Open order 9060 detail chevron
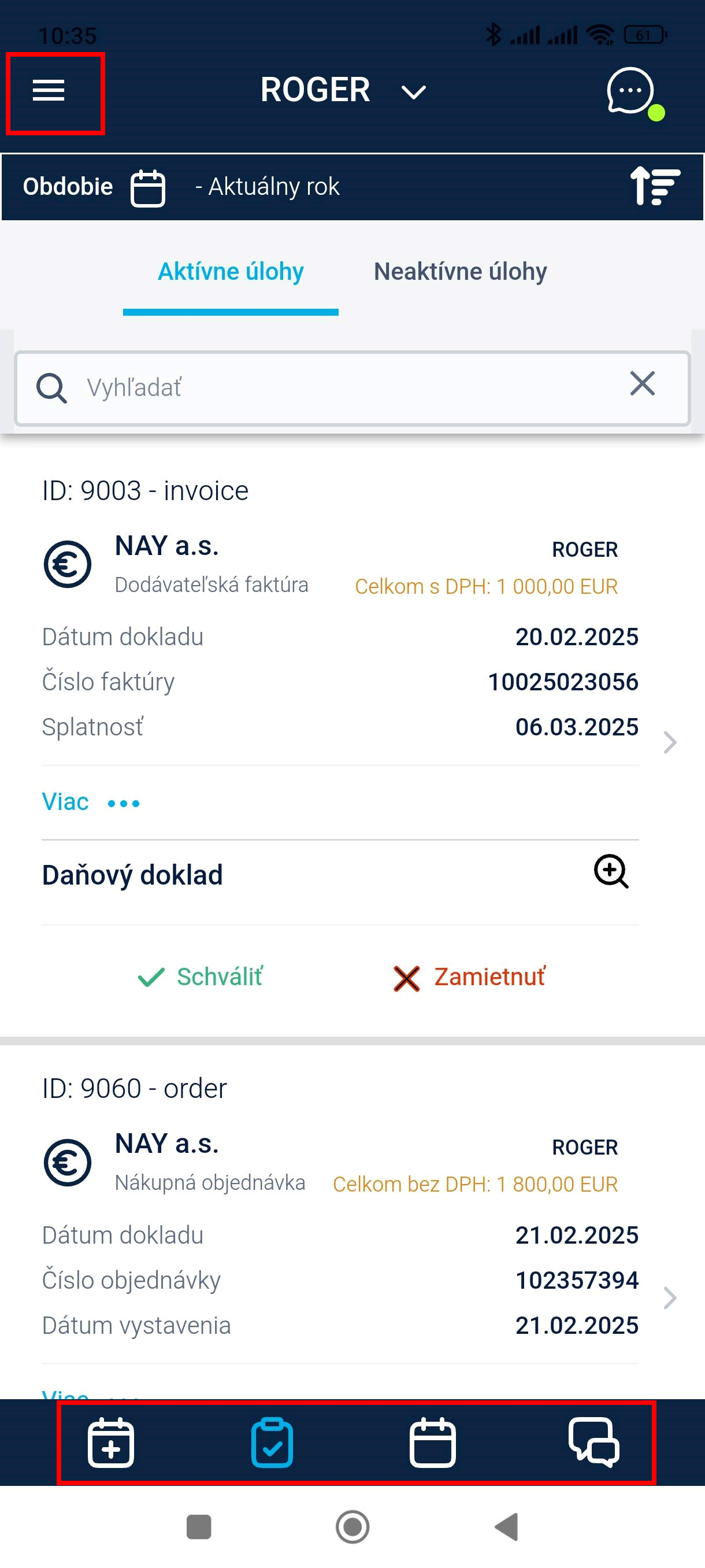The image size is (705, 1568). 670,1298
